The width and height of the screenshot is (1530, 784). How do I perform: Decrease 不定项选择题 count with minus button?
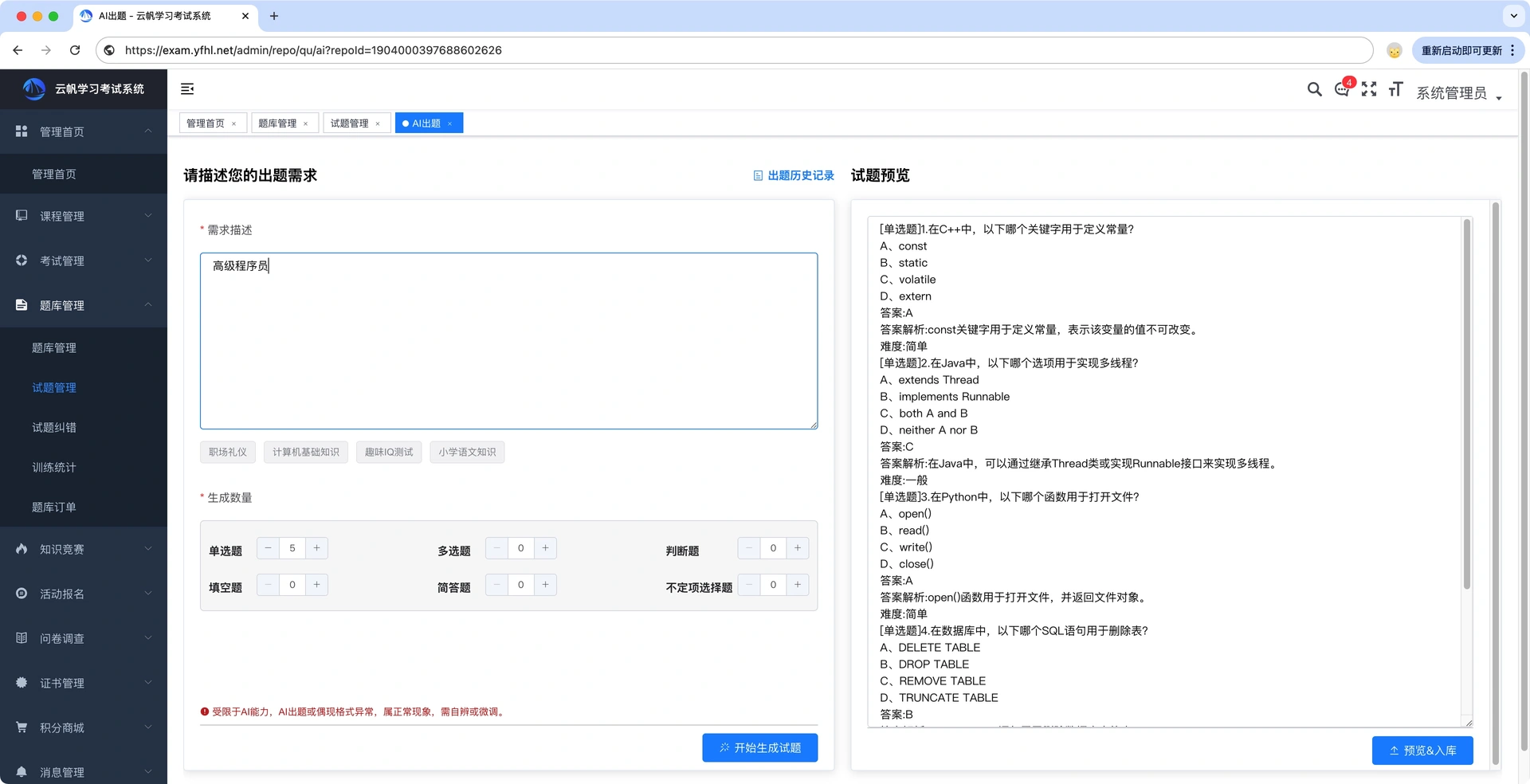point(749,585)
